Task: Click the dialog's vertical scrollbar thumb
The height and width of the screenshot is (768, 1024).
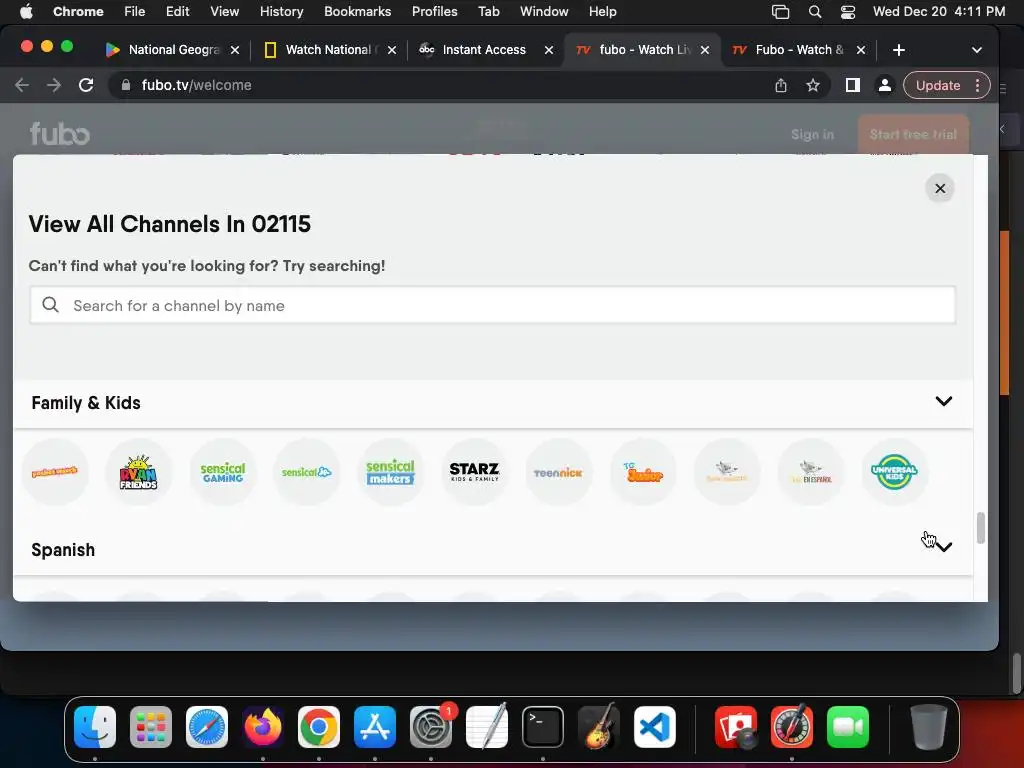Action: [x=980, y=528]
